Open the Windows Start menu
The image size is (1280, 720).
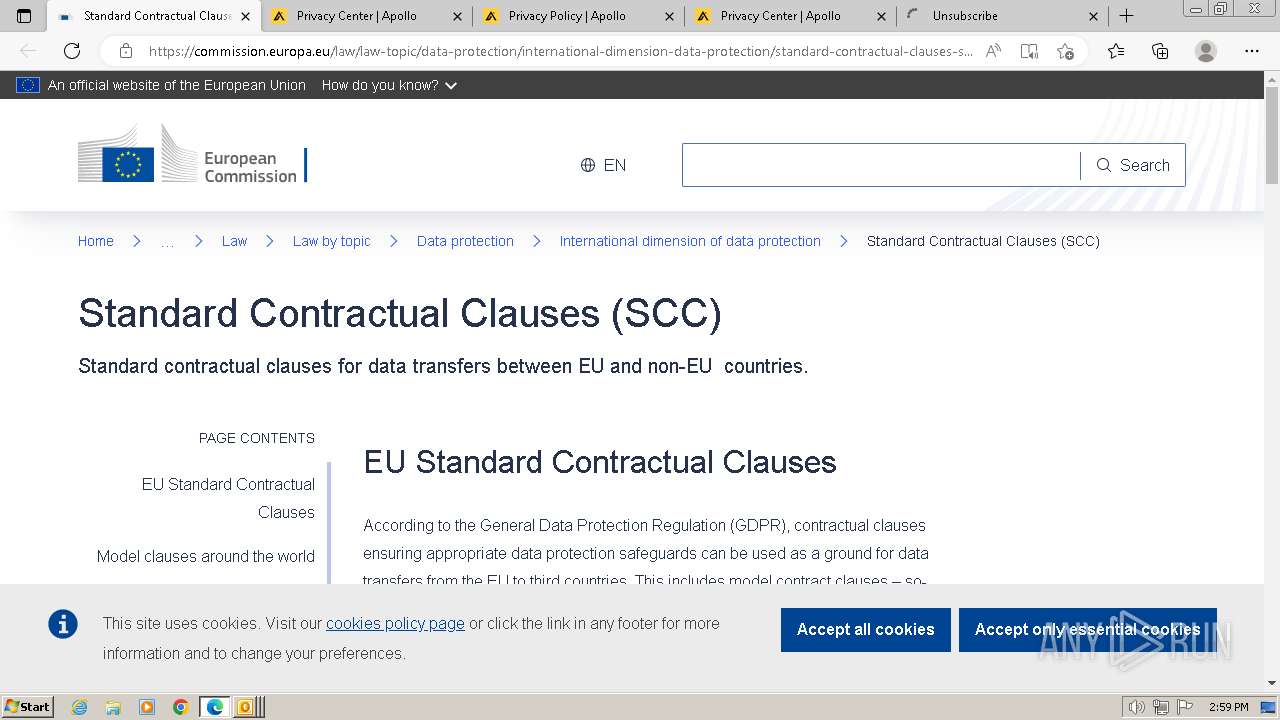point(28,707)
